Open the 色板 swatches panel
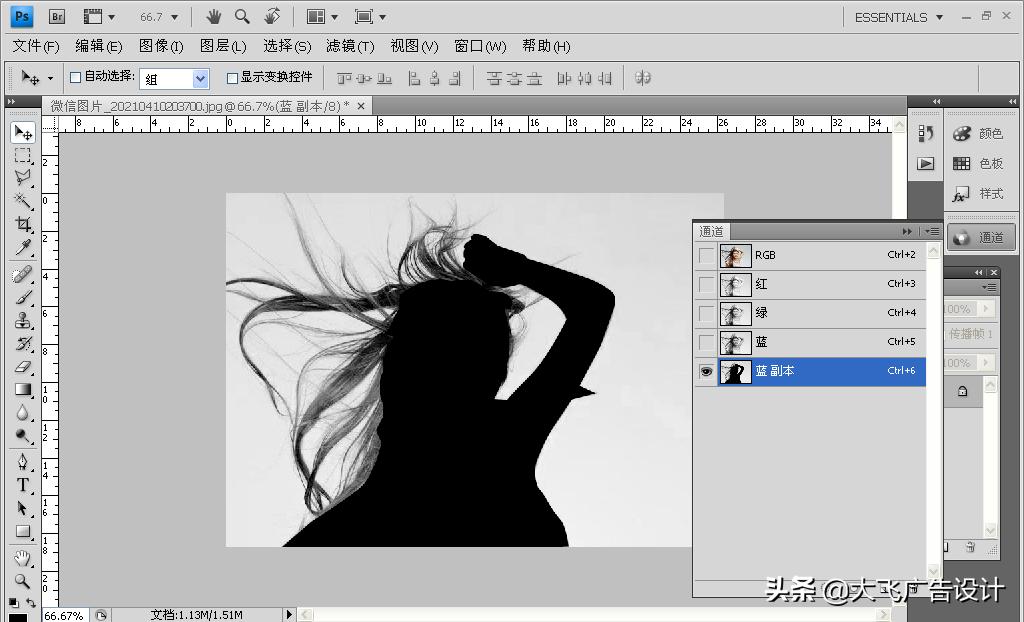This screenshot has width=1024, height=622. point(976,164)
